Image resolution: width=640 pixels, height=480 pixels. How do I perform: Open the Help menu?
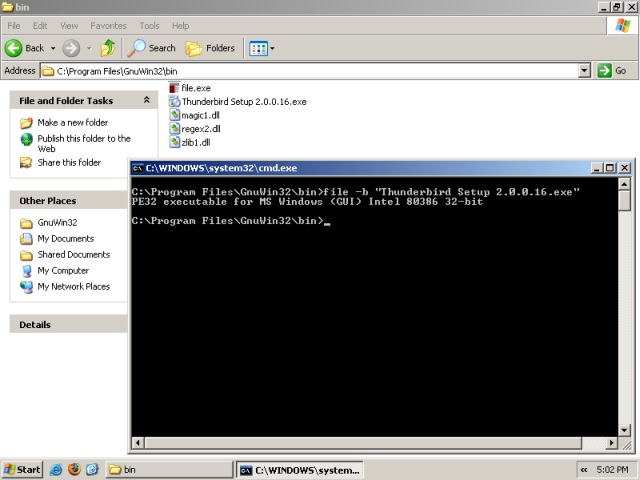(180, 26)
